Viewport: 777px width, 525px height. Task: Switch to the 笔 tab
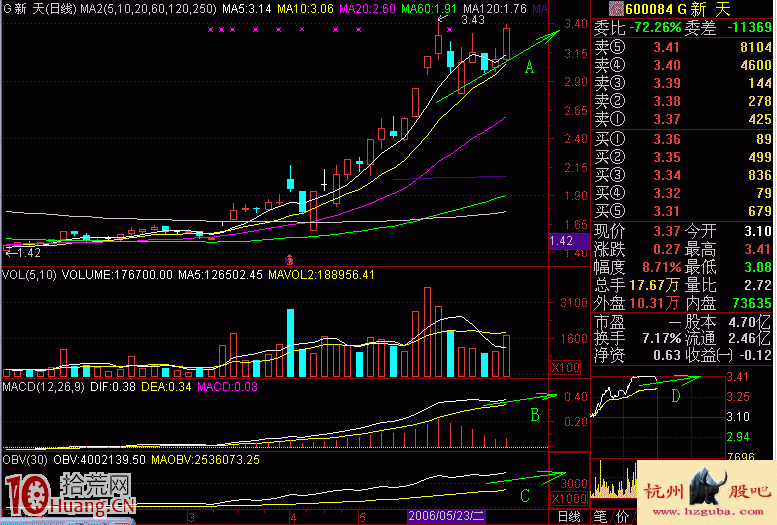coord(601,516)
